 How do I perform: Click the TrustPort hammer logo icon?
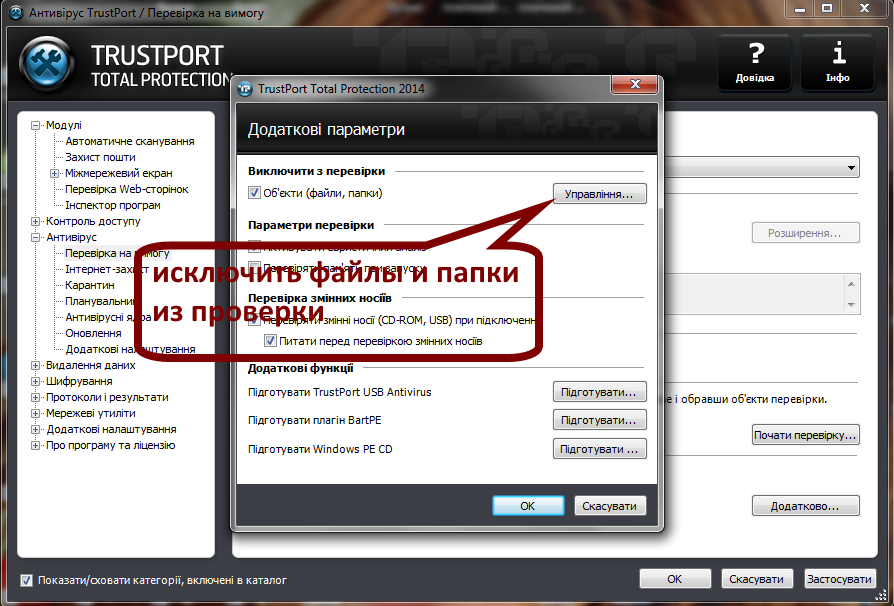[48, 63]
